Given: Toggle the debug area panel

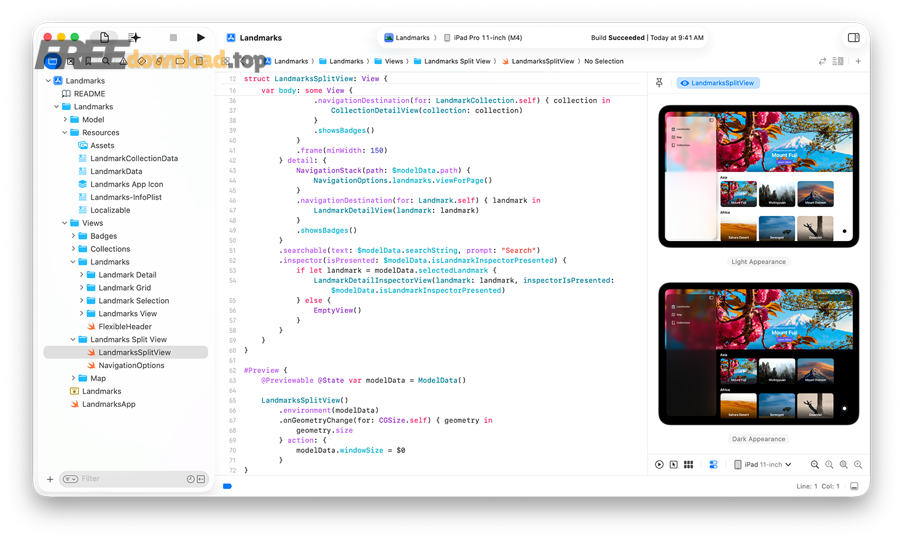Looking at the screenshot, I should click(854, 486).
